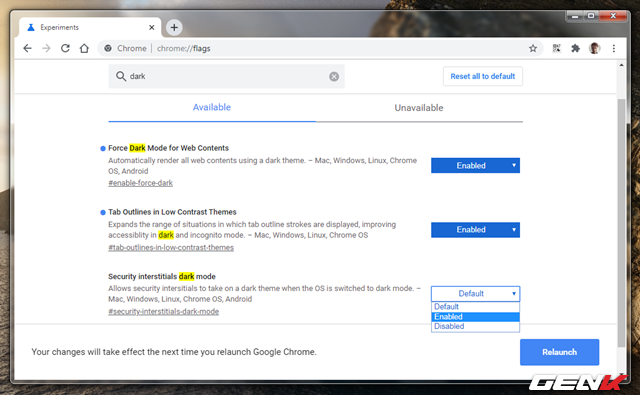Open Force Dark Mode Enabled dropdown
Image resolution: width=640 pixels, height=395 pixels.
pyautogui.click(x=476, y=165)
